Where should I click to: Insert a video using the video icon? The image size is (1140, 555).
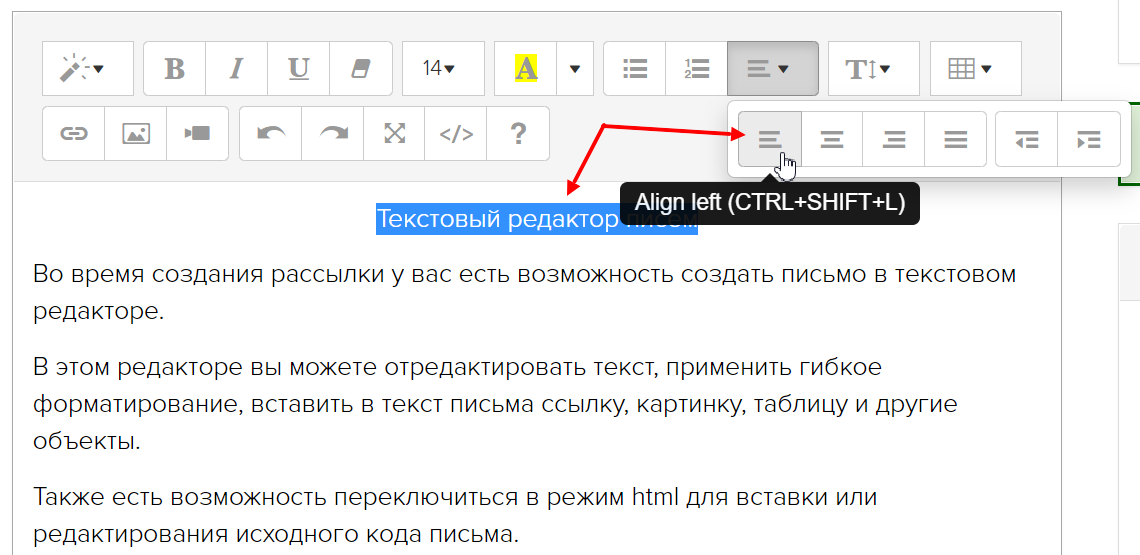coord(197,134)
